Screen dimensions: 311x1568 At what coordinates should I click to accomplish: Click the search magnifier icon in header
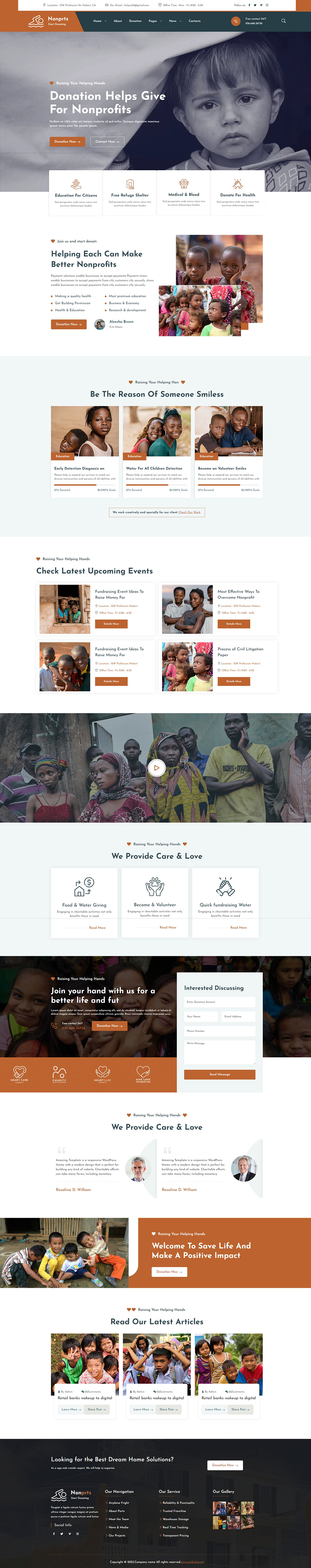click(283, 21)
